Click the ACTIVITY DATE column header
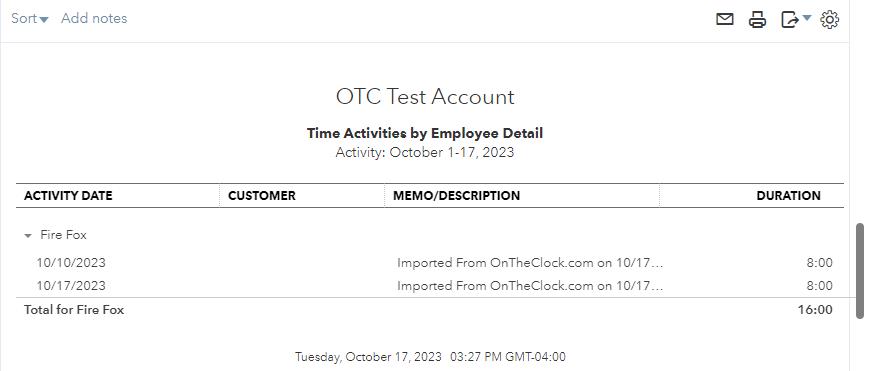This screenshot has height=371, width=870. pos(68,196)
